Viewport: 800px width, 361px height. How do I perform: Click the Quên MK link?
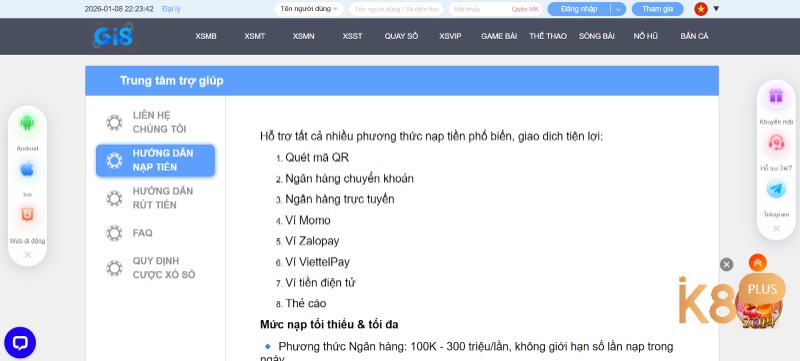coord(525,9)
